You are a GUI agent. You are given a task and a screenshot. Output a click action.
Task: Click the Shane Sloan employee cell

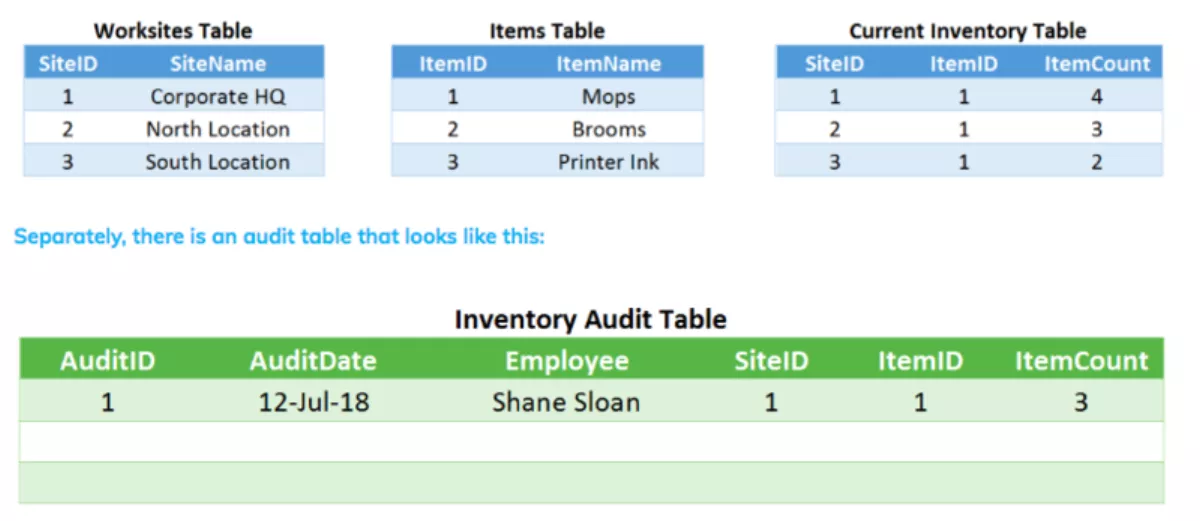point(566,402)
